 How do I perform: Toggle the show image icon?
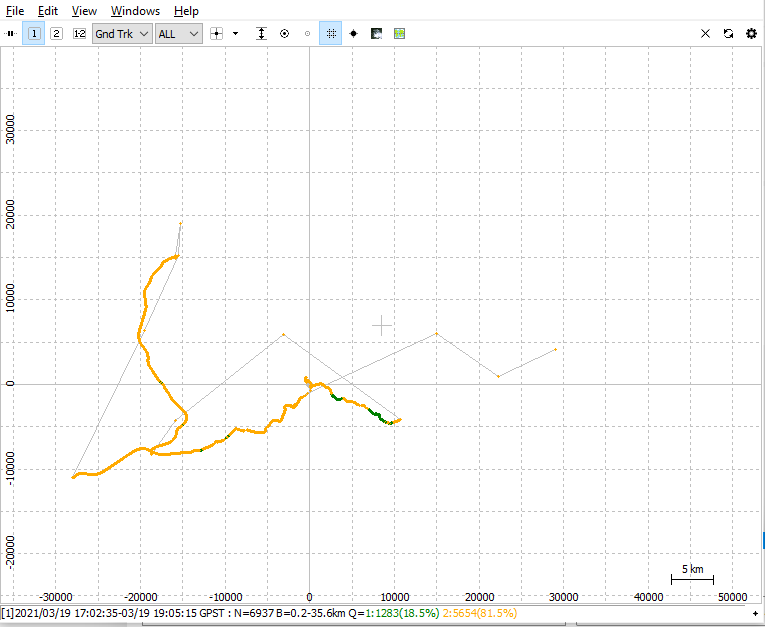click(x=376, y=34)
